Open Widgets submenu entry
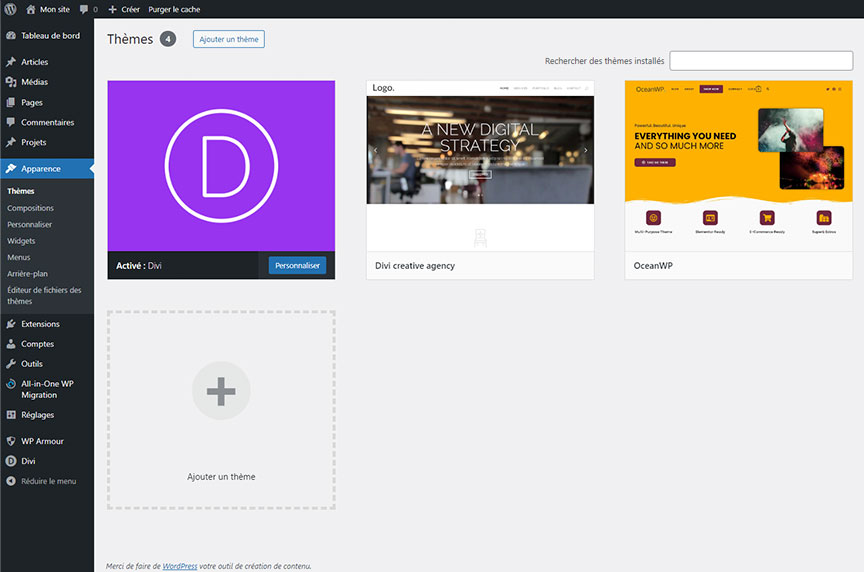This screenshot has width=864, height=572. pyautogui.click(x=21, y=241)
